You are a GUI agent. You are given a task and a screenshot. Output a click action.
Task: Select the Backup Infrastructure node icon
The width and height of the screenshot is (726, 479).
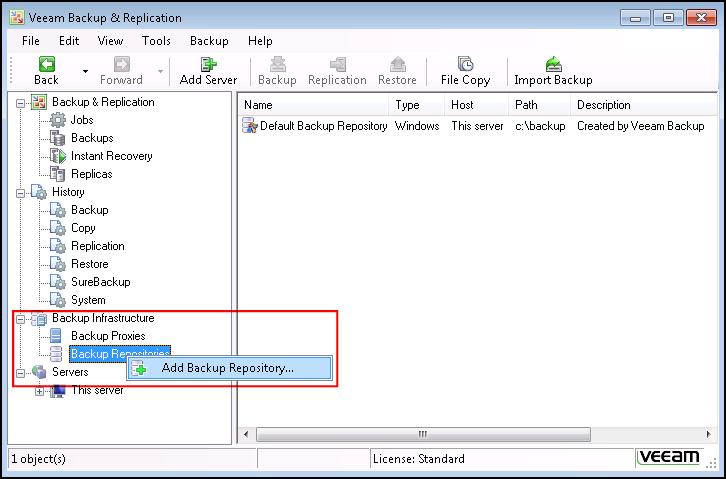coord(39,318)
